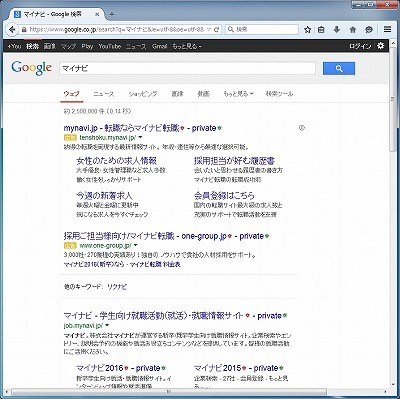Open もっと見る dropdown in search filter row

238,94
